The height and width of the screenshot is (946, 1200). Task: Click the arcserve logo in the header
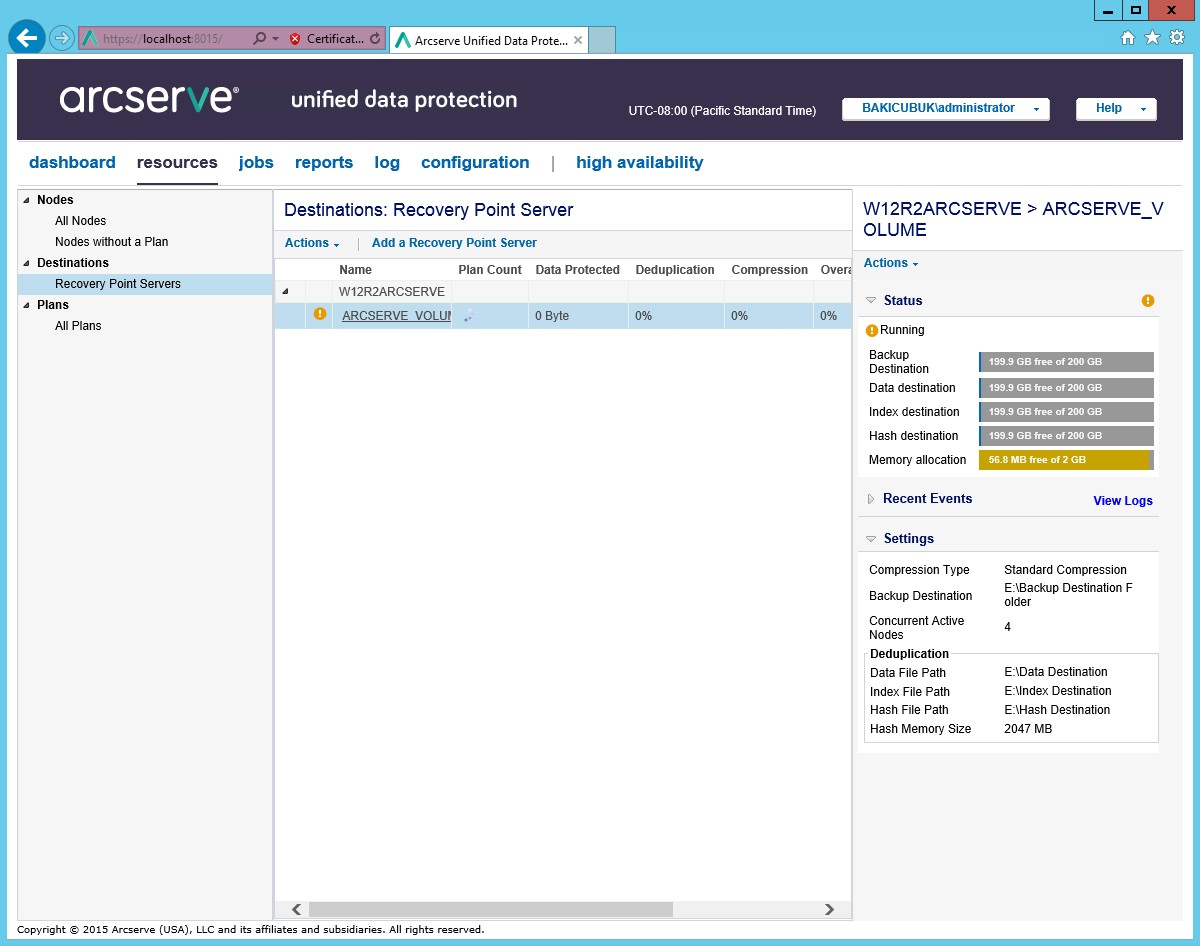(149, 98)
